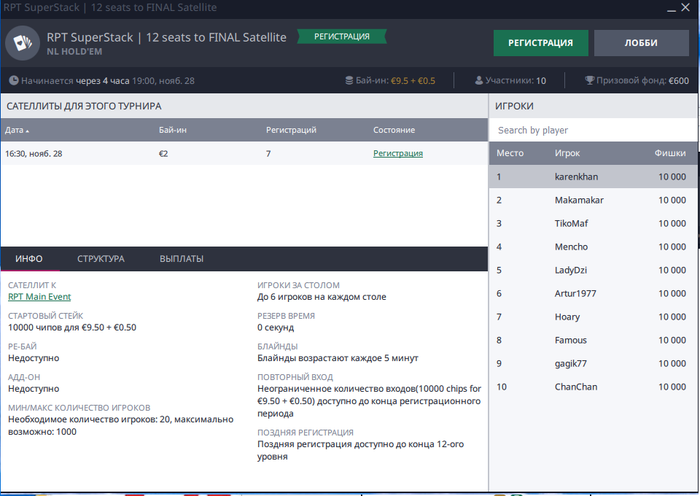Click the 16:30, нояб. 28 satellite date

tap(33, 154)
